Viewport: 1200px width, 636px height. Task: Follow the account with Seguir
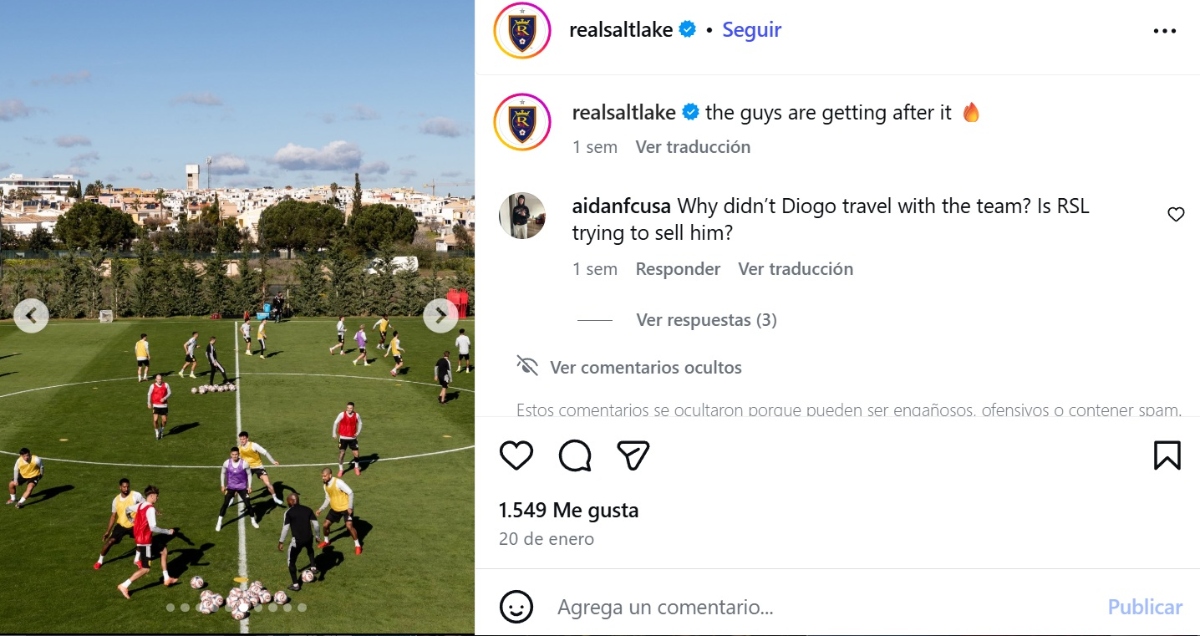tap(752, 30)
